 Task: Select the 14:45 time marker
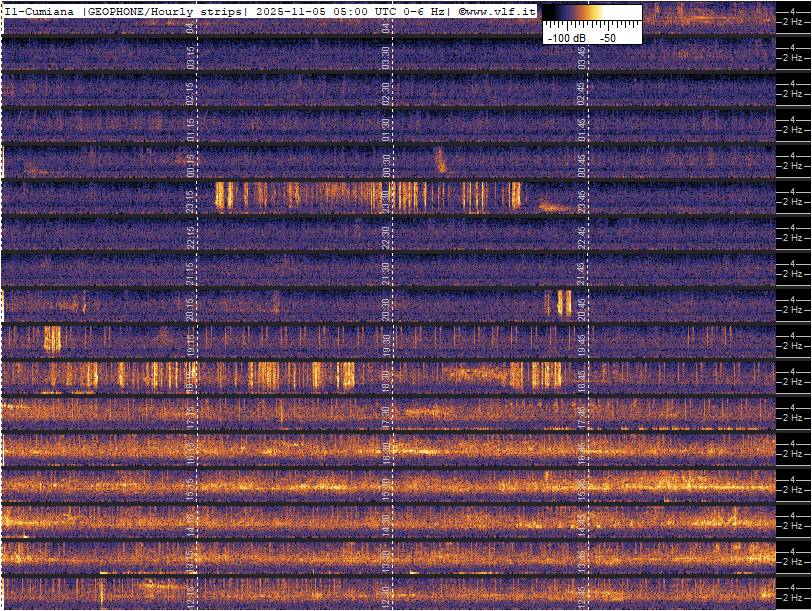[x=582, y=521]
